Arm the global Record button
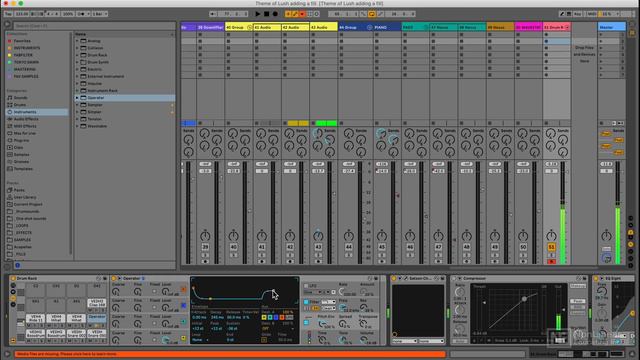Viewport: 640px width, 360px height. [x=275, y=14]
